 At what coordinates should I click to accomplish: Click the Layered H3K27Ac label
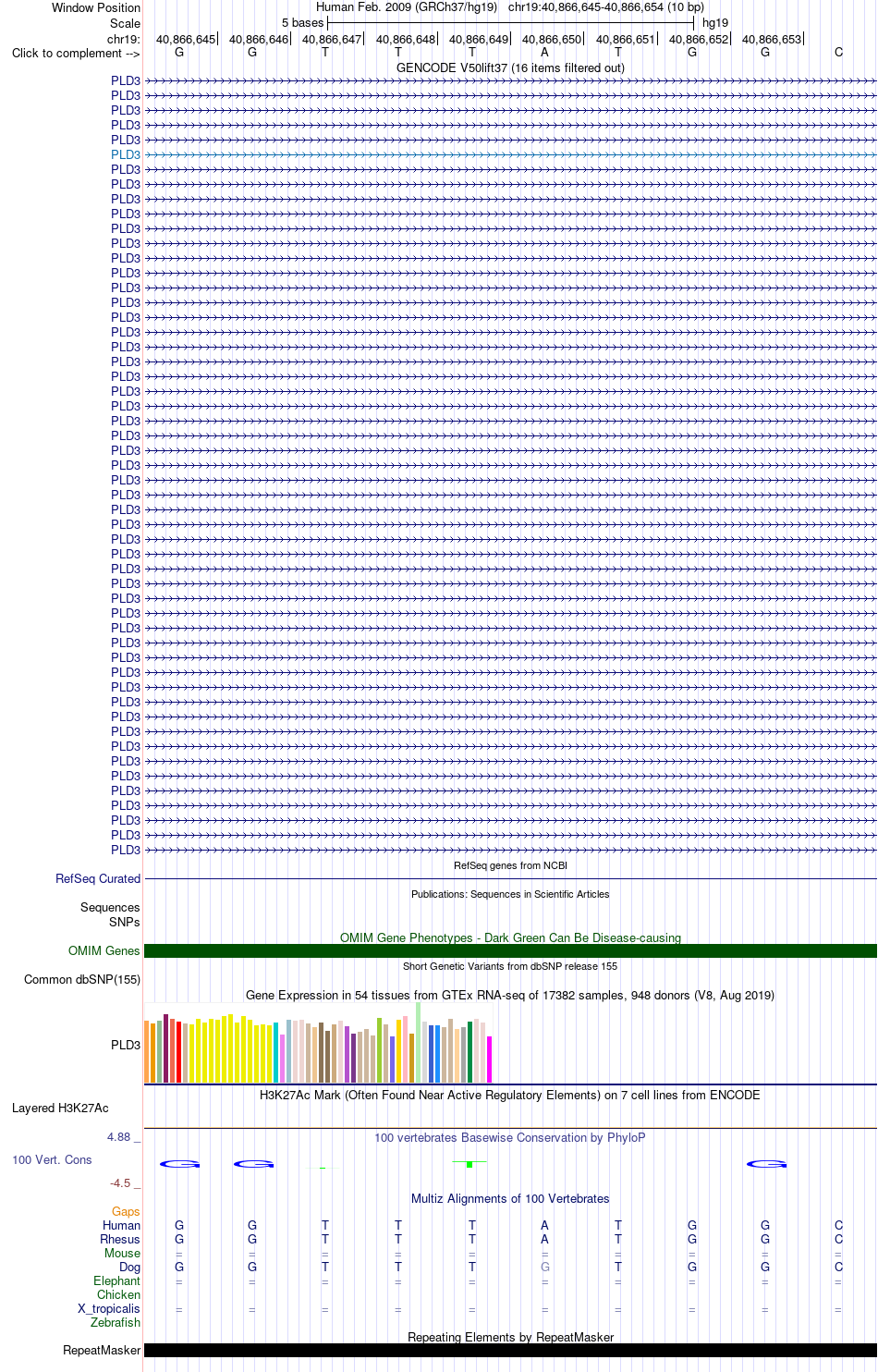tap(60, 1108)
